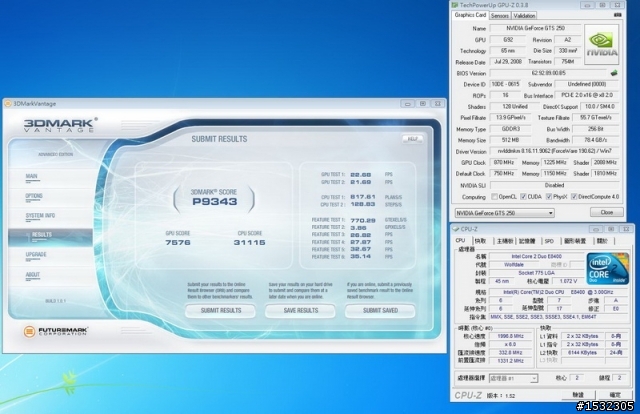Select the 記憶體 tab in CPU-Z
The height and width of the screenshot is (414, 640).
click(527, 241)
